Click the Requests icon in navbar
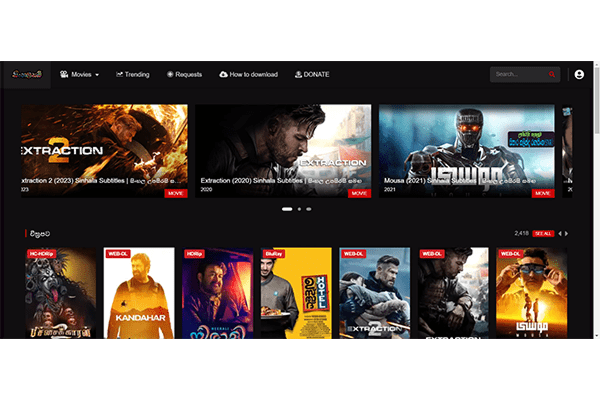Viewport: 600px width, 400px height. pos(170,74)
